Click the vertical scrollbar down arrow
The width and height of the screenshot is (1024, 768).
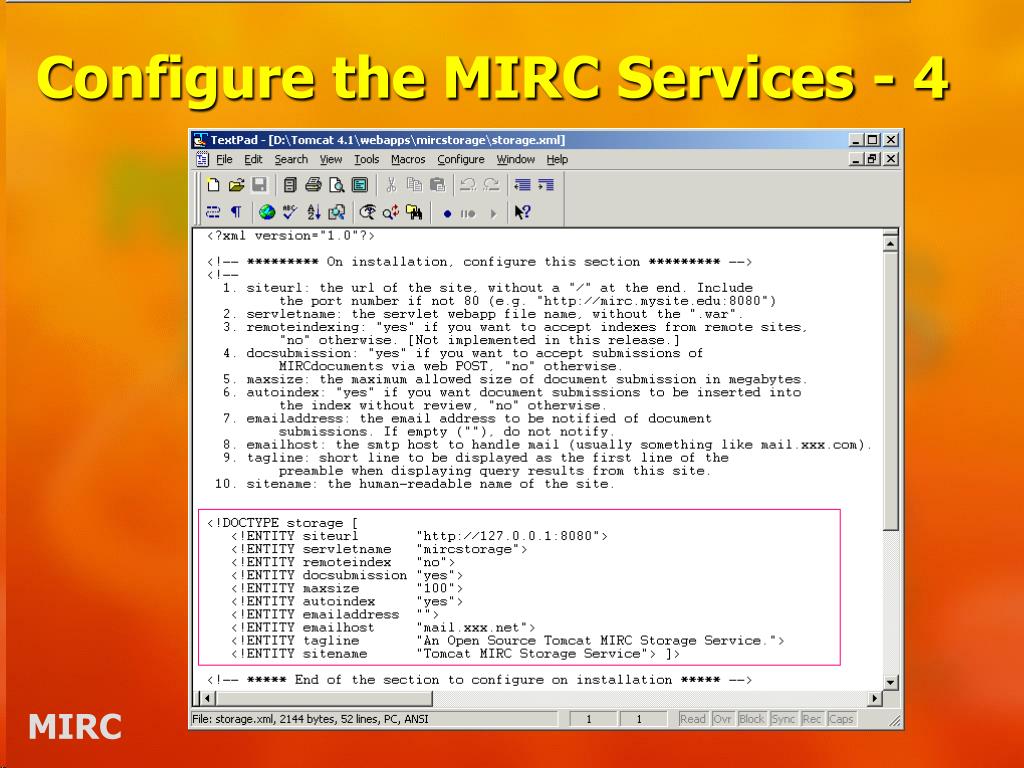click(x=890, y=682)
